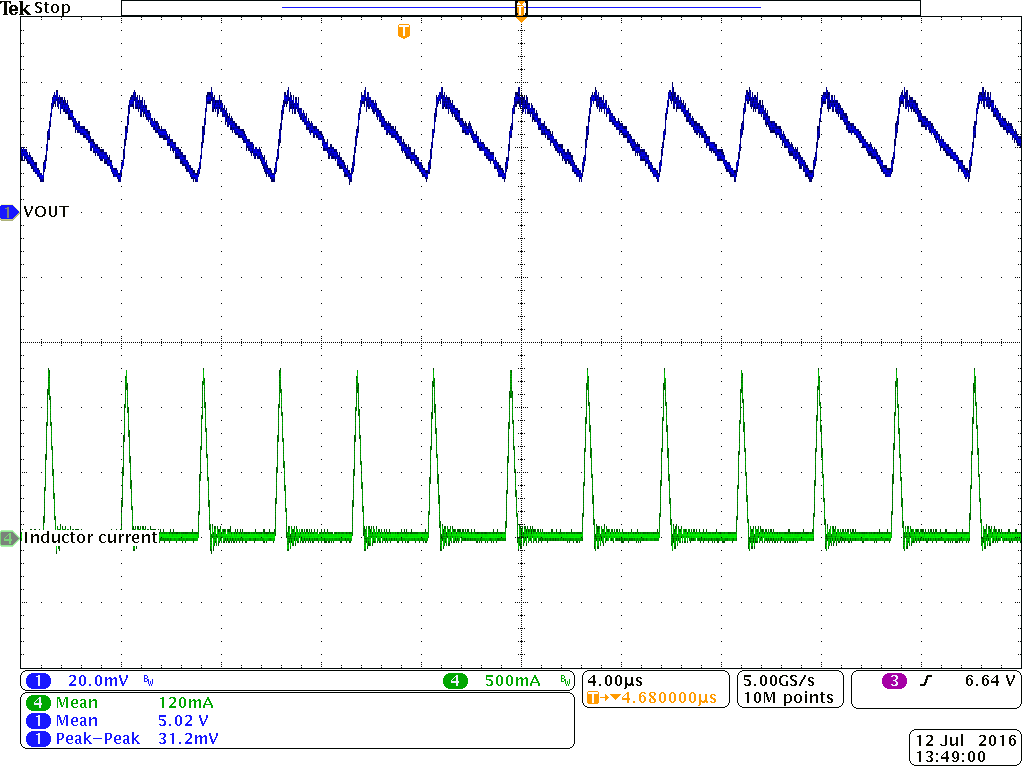Click the Tek logo

(16, 8)
